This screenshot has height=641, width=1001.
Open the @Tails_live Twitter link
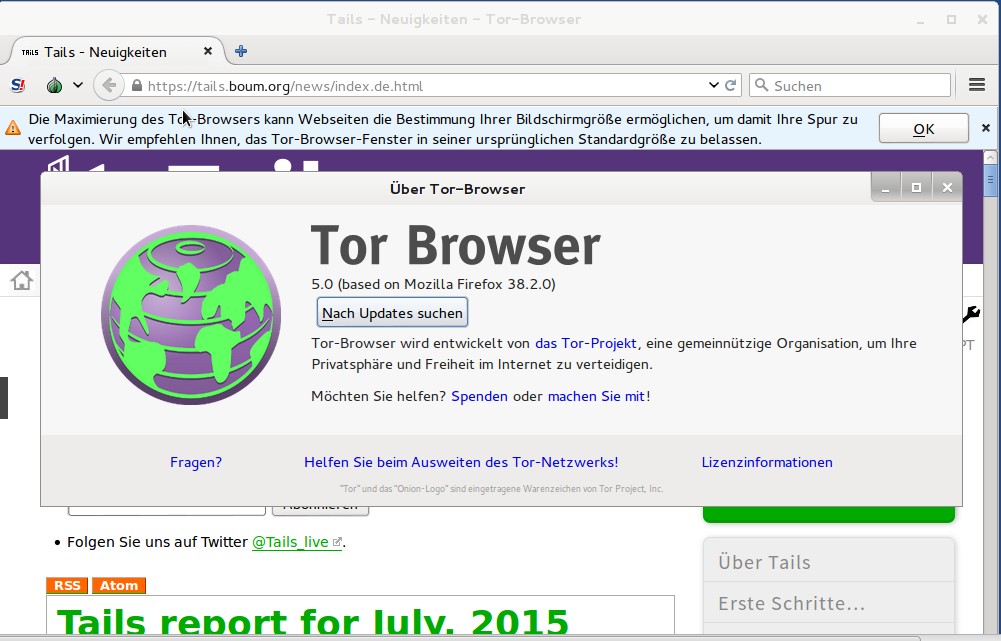[297, 542]
